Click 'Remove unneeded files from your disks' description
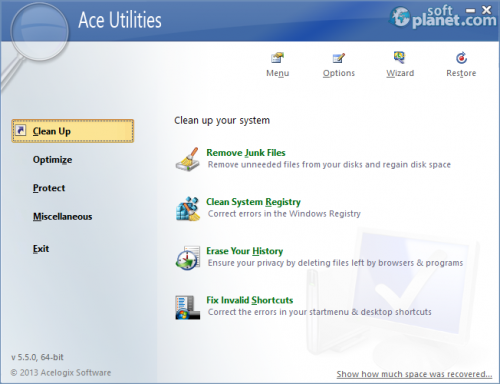 [x=329, y=165]
